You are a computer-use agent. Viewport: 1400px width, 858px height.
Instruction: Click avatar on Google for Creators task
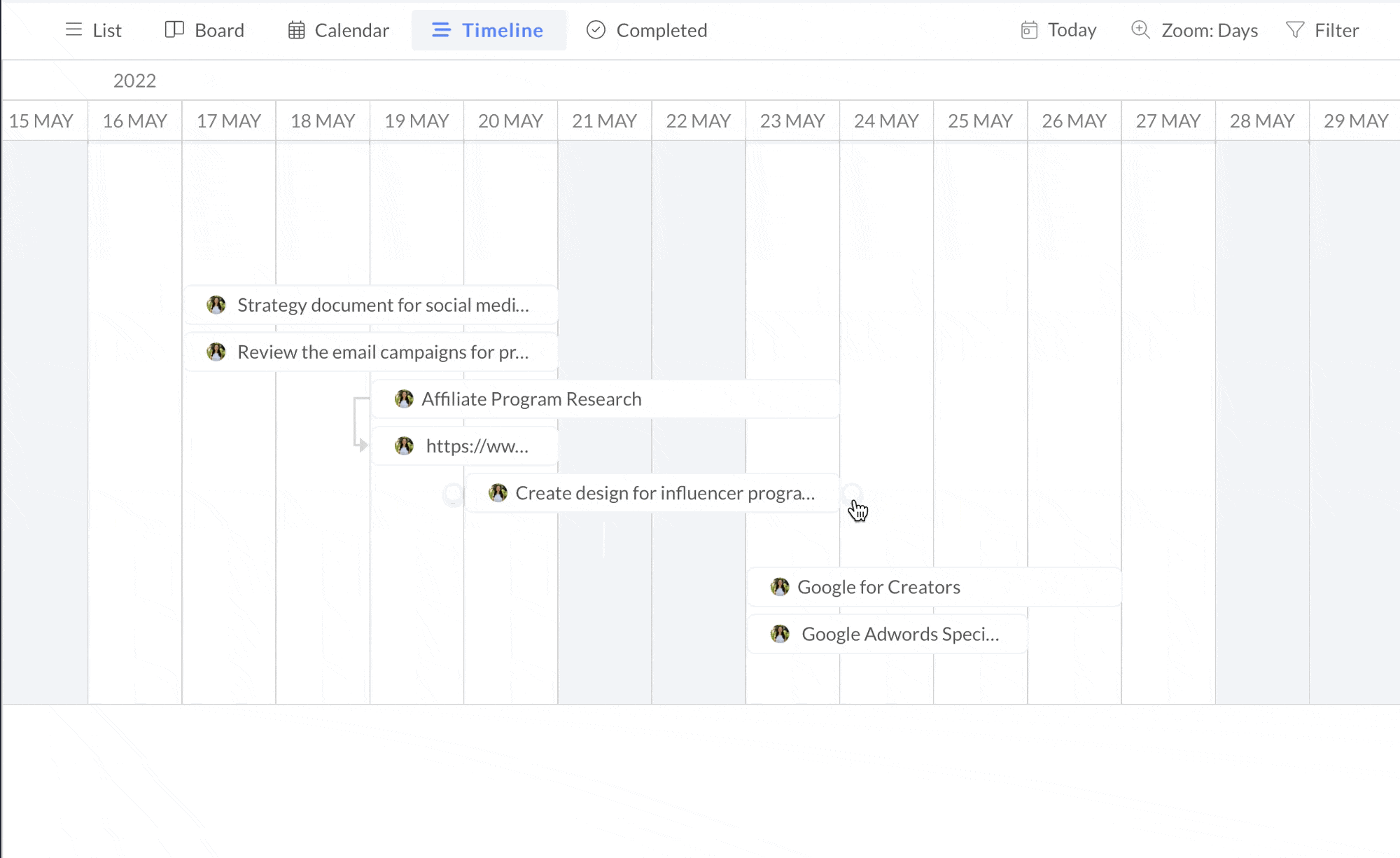tap(780, 587)
